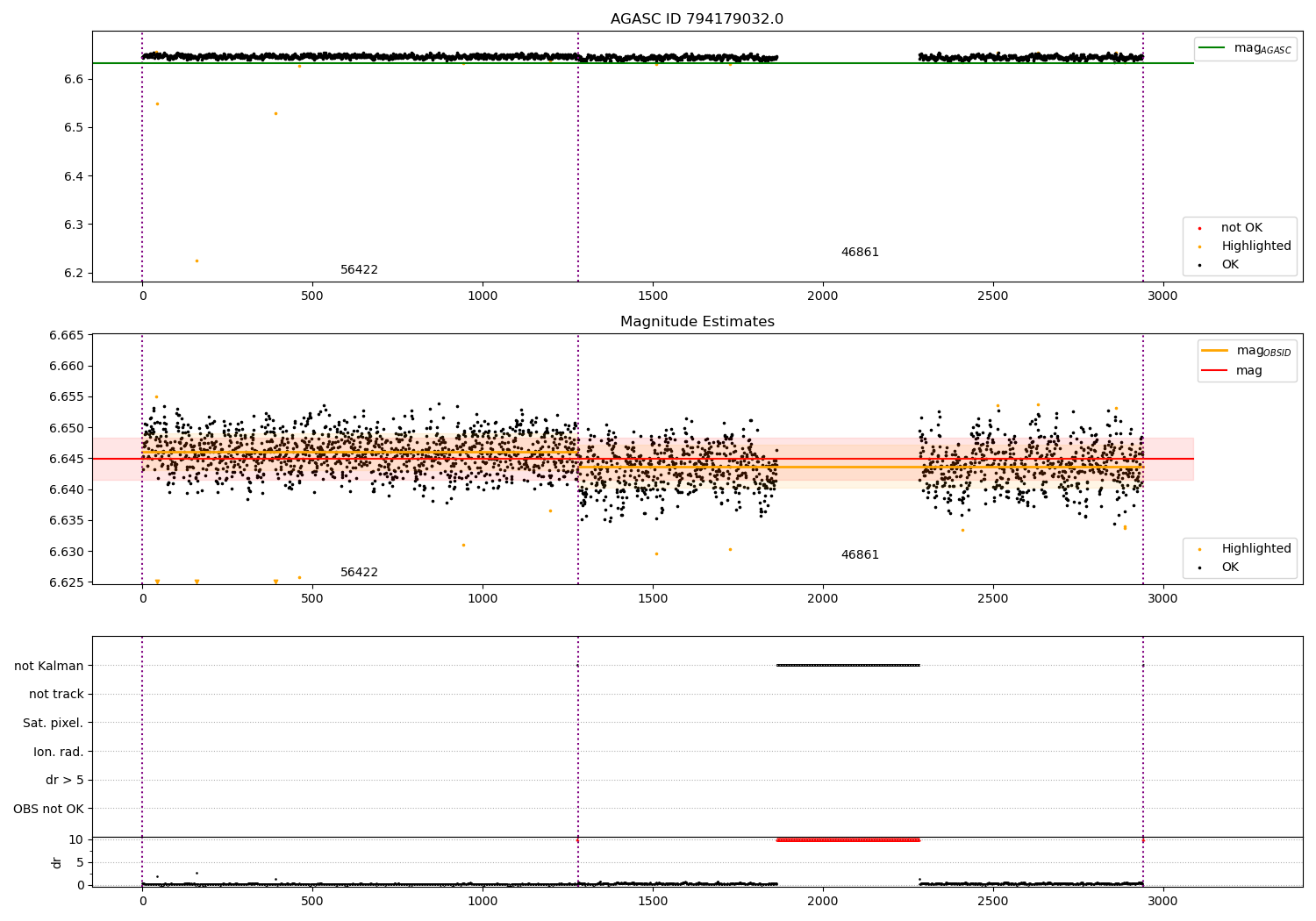The image size is (1316, 921).
Task: Click the 6.640 y-axis tick in middle plot
Action: click(67, 490)
